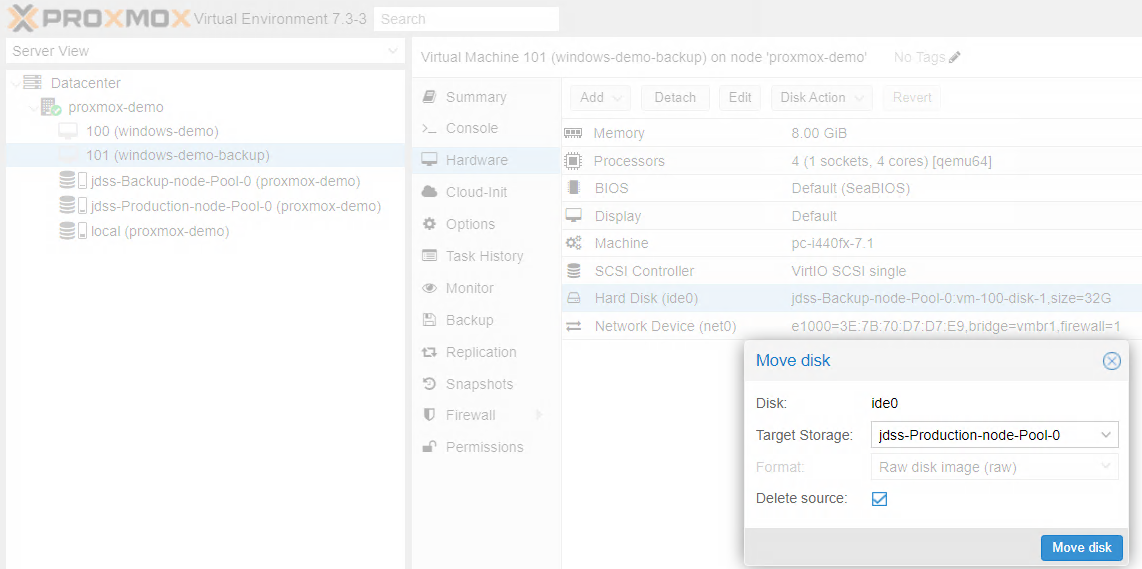Select 100 (windows-demo) in tree

coord(205,132)
